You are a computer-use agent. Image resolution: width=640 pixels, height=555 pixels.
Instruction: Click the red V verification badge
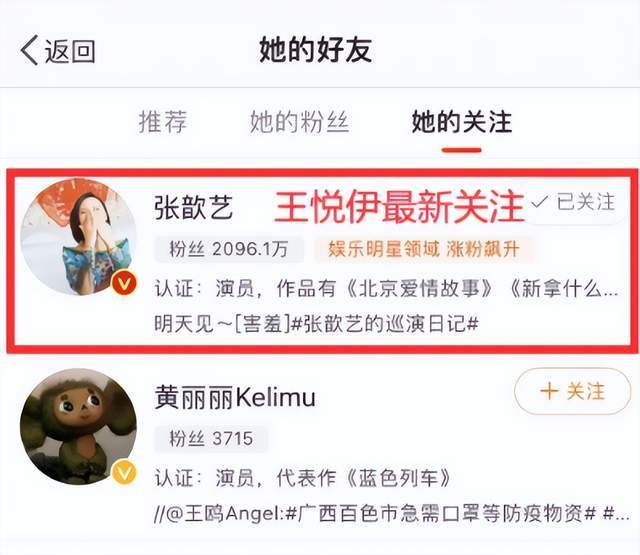coord(124,283)
